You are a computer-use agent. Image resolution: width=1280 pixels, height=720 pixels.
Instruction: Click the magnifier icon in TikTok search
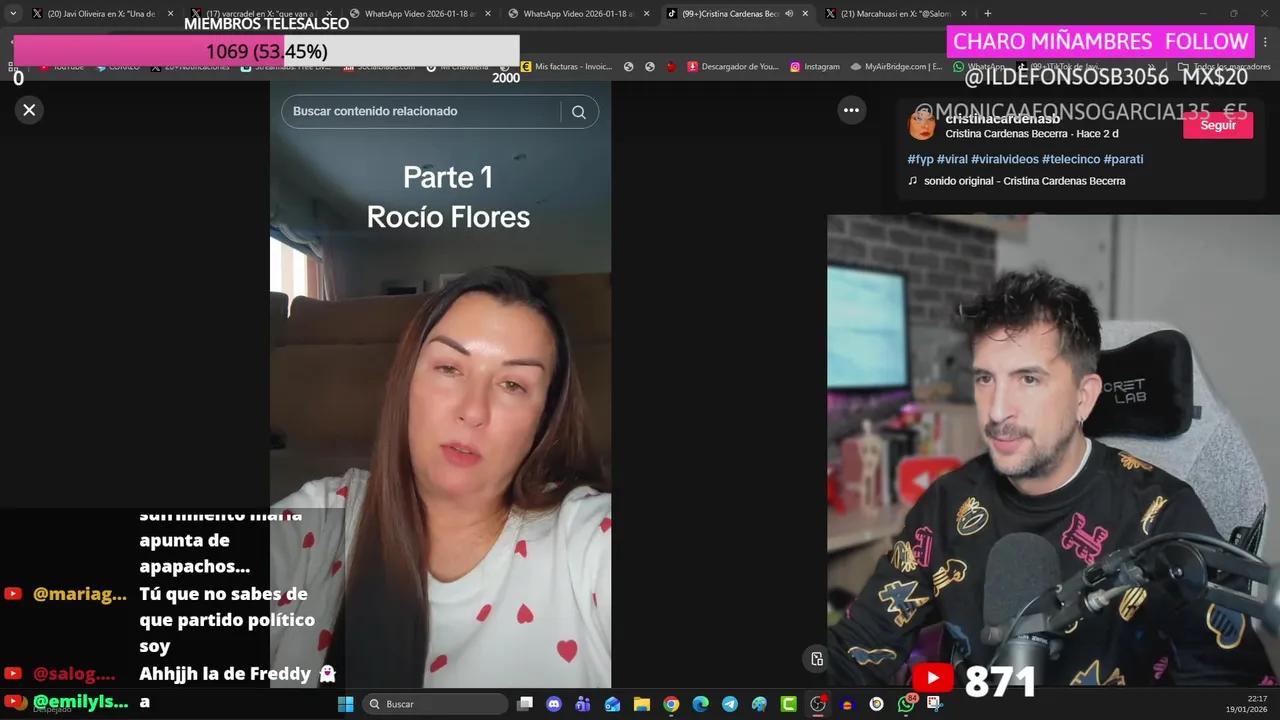click(579, 112)
